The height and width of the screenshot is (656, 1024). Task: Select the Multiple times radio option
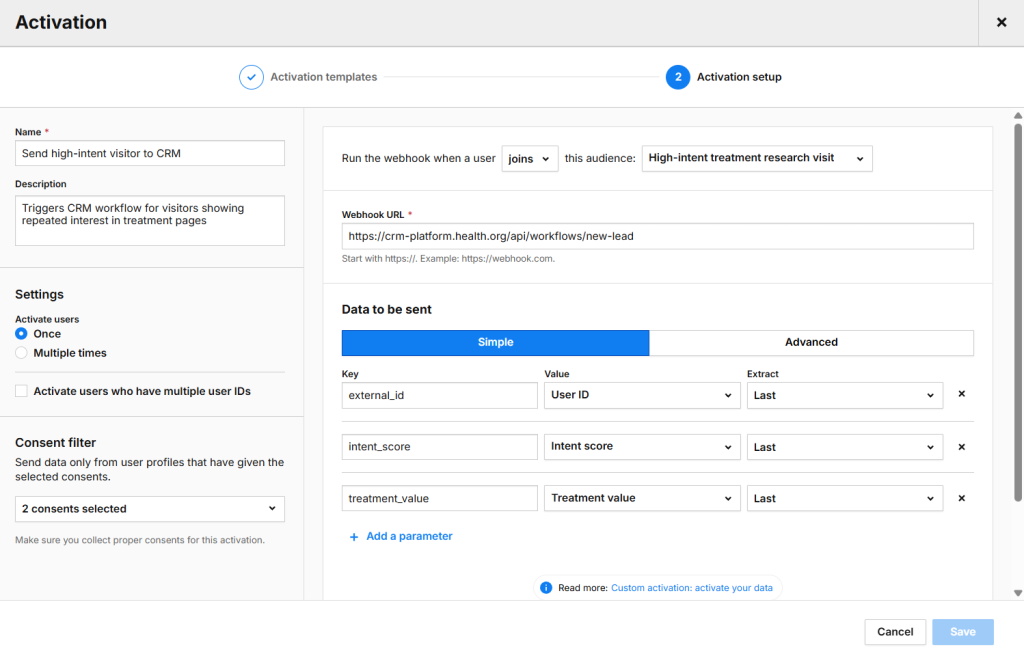pos(21,353)
